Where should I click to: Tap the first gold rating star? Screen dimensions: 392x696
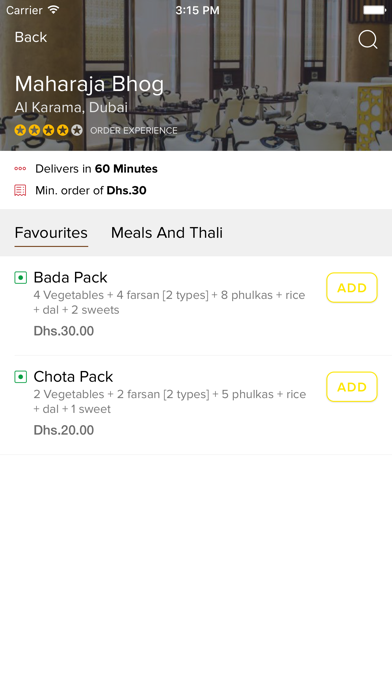pos(20,130)
